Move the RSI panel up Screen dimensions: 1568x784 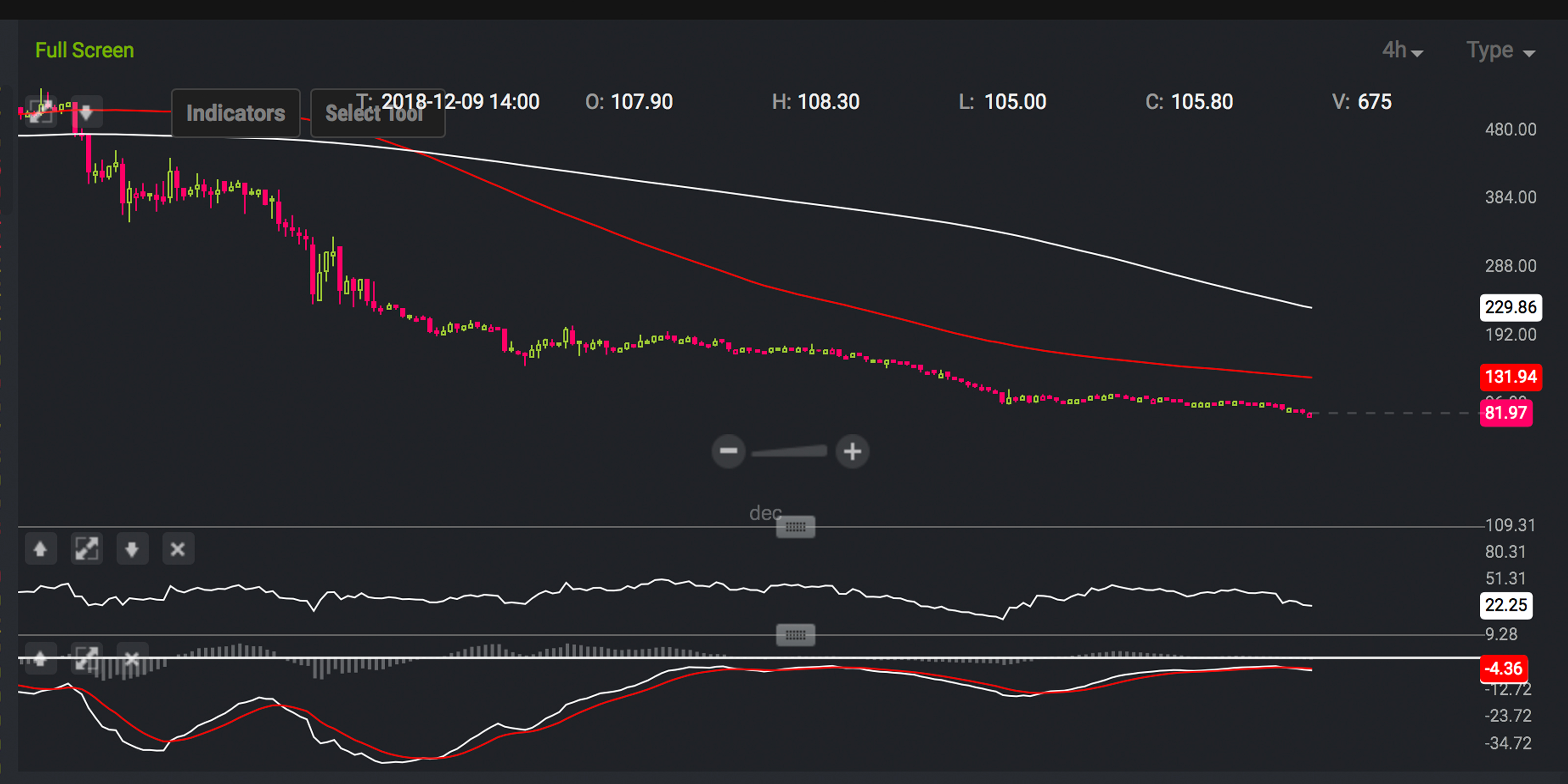41,549
